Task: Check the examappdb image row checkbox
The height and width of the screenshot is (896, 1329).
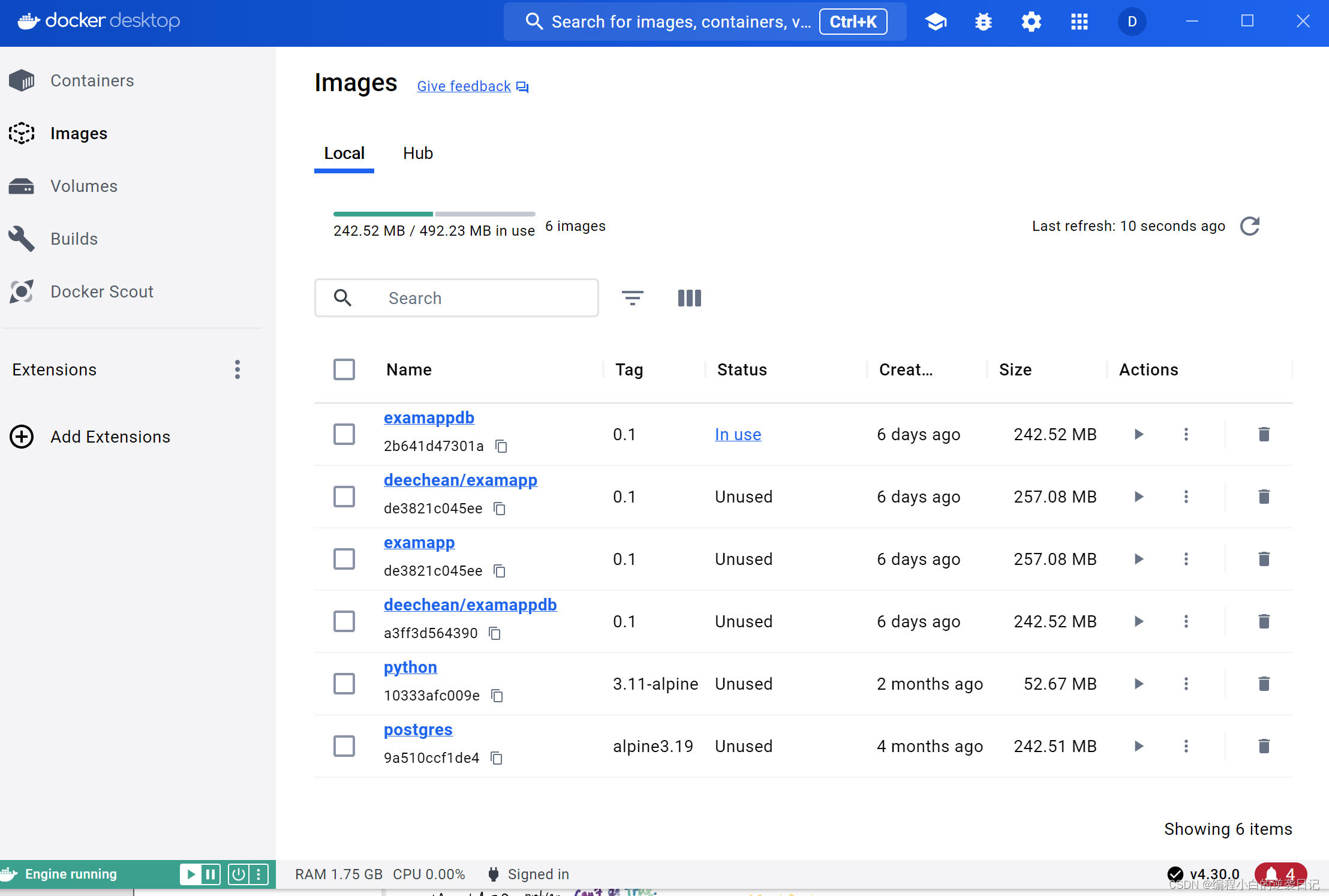Action: tap(344, 434)
